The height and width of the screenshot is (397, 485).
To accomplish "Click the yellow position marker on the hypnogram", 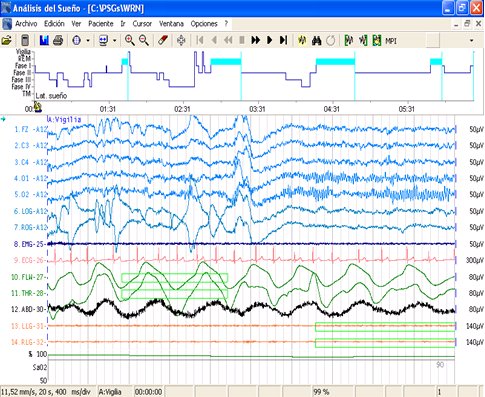I will [x=38, y=107].
